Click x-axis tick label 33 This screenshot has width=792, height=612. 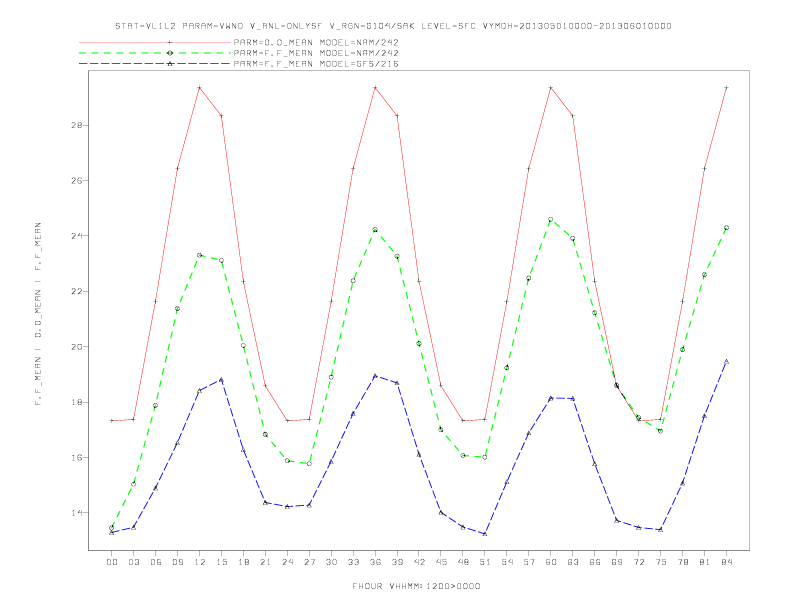coord(353,562)
